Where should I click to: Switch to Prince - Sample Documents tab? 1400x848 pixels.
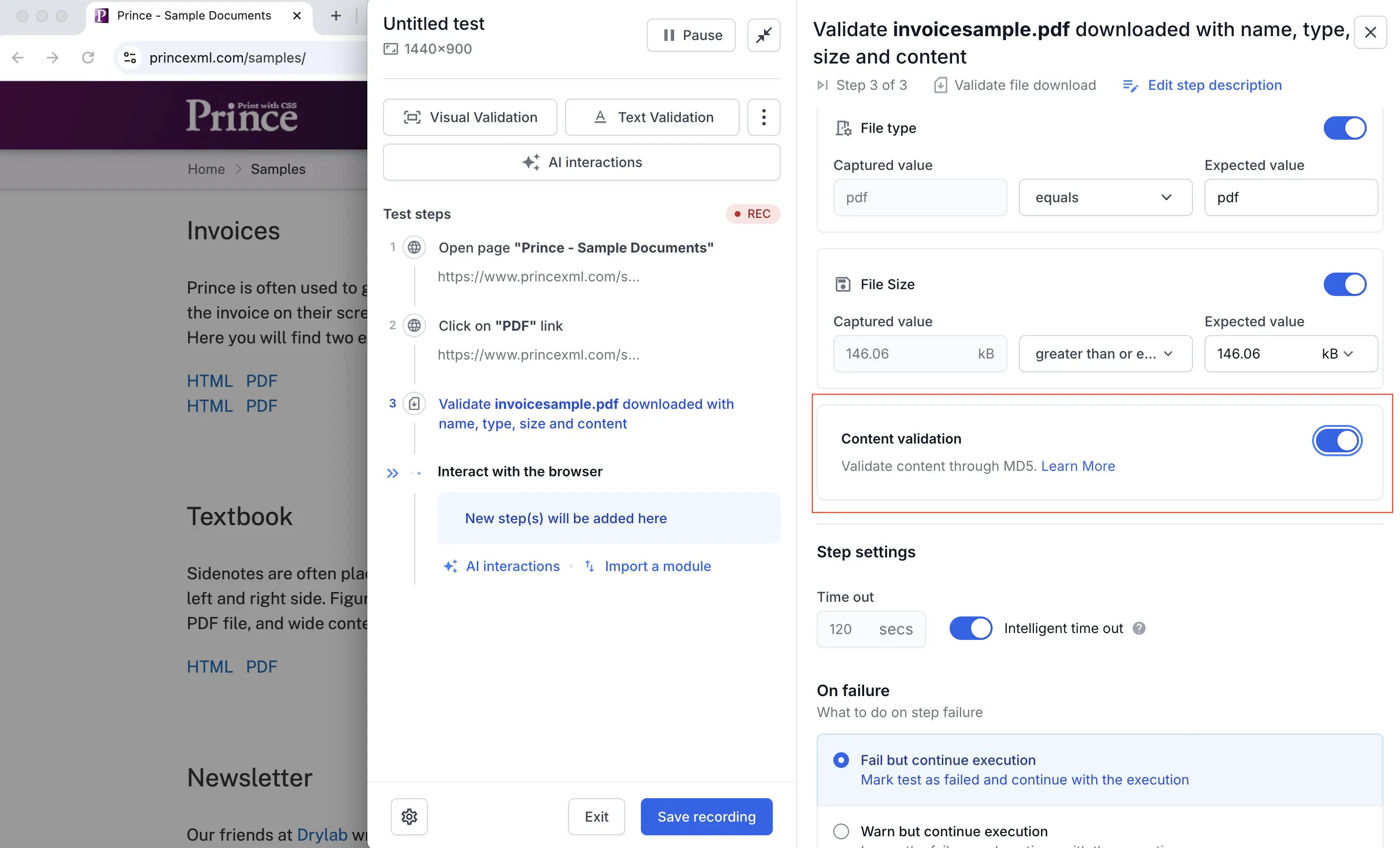pos(193,16)
